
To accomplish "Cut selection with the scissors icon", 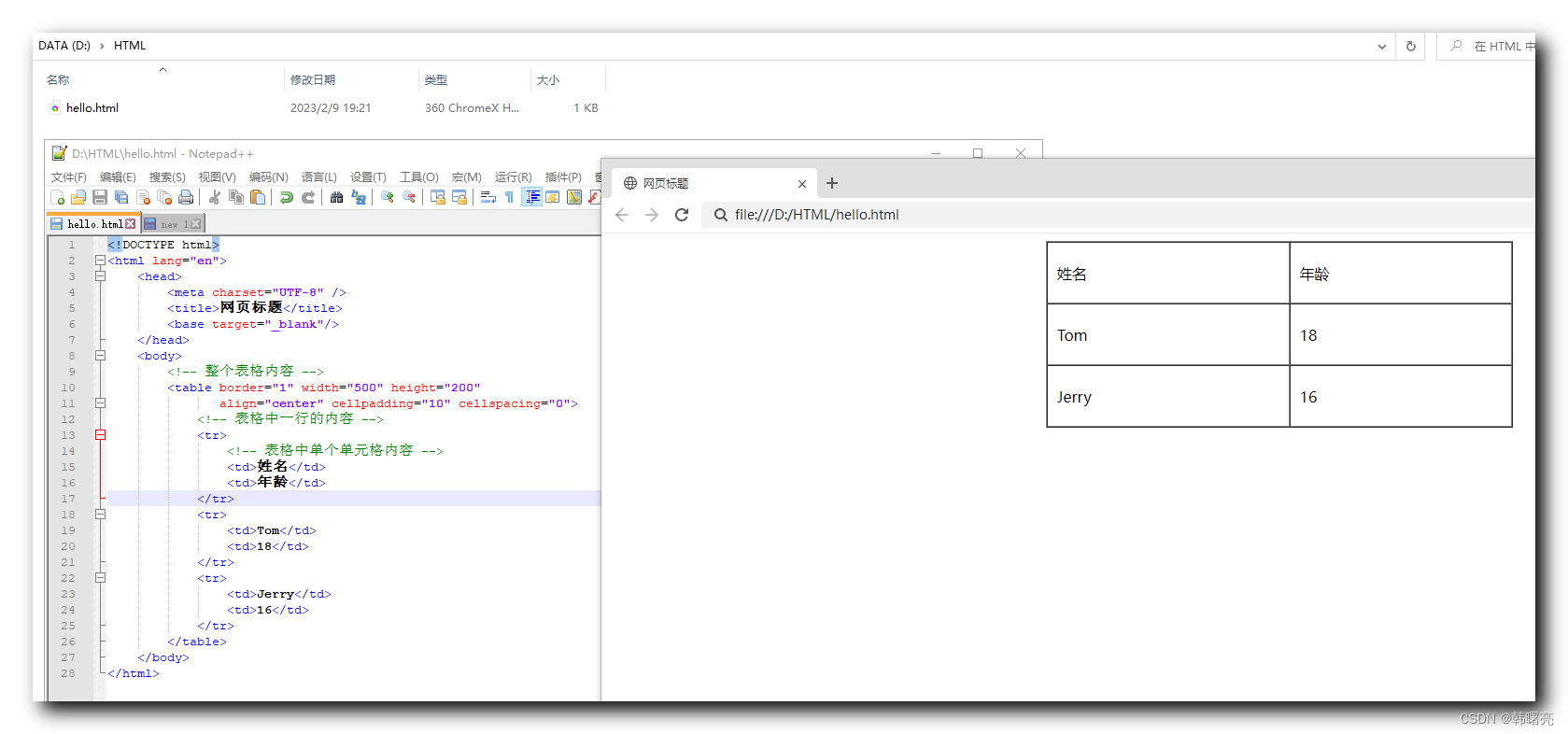I will point(215,197).
